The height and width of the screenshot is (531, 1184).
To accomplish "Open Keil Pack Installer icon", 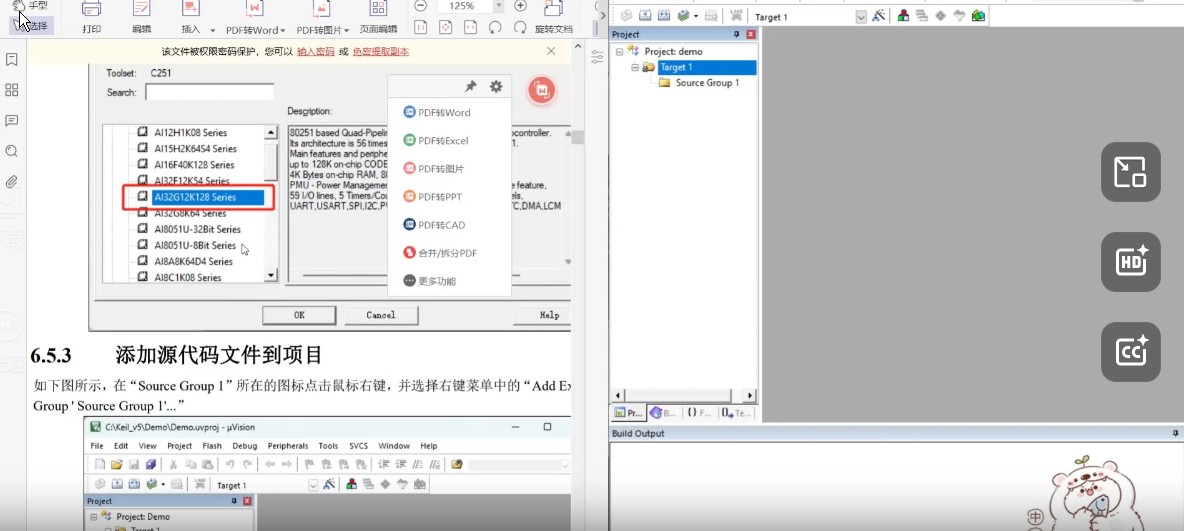I will [x=979, y=16].
